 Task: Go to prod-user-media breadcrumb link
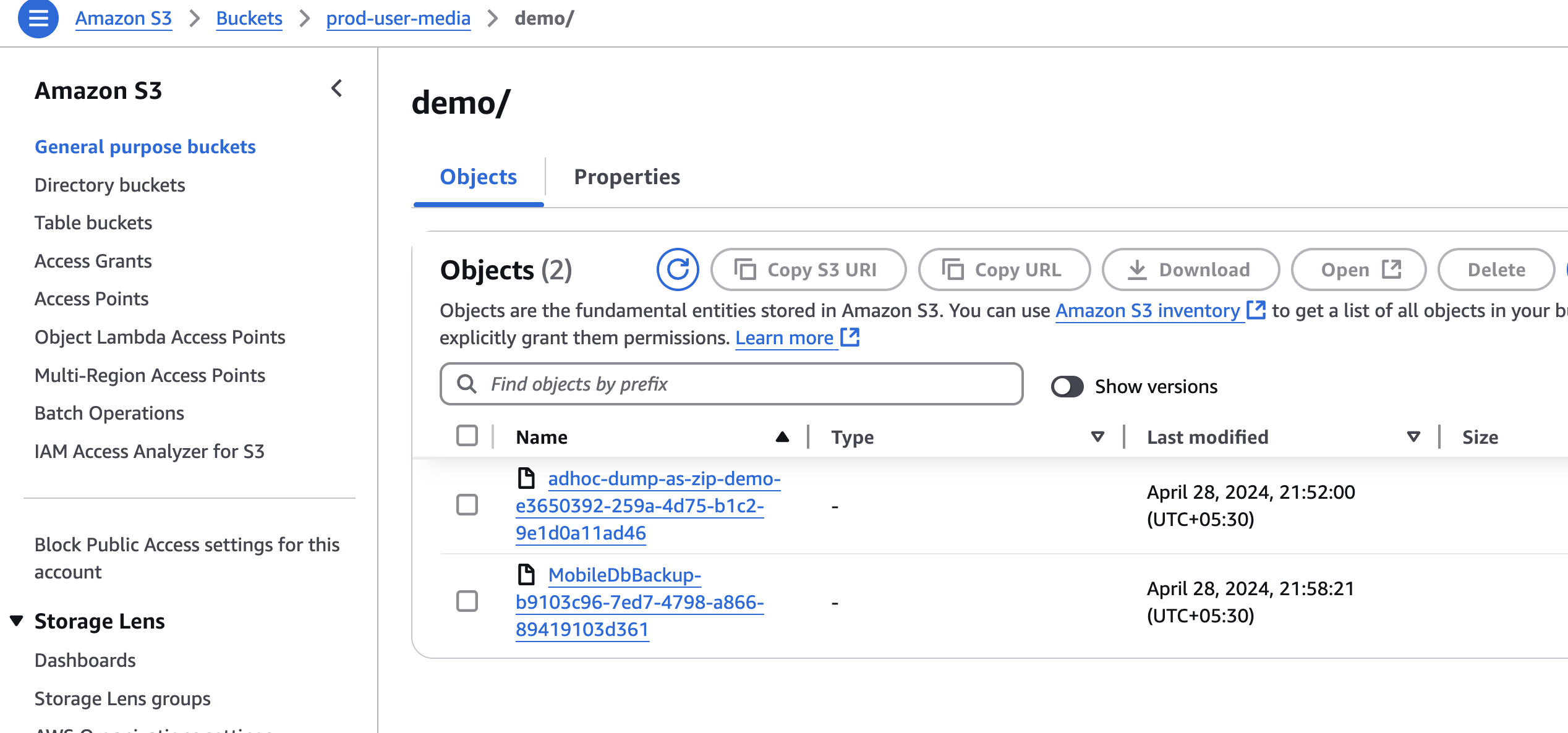[x=398, y=18]
